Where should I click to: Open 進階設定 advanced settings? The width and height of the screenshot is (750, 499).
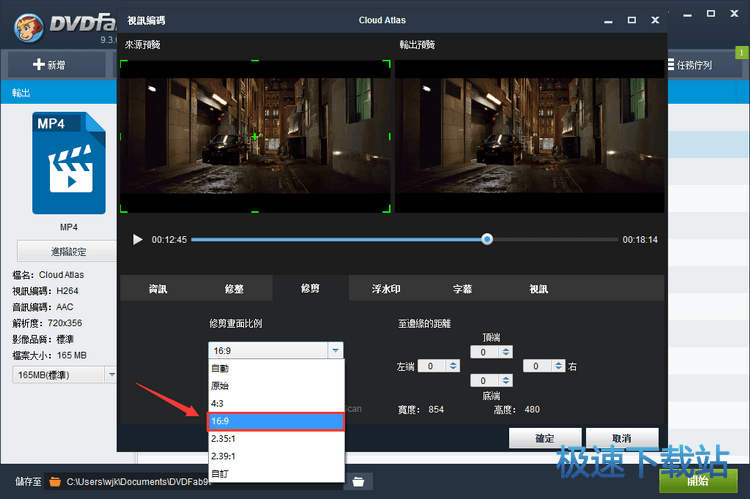(x=67, y=252)
